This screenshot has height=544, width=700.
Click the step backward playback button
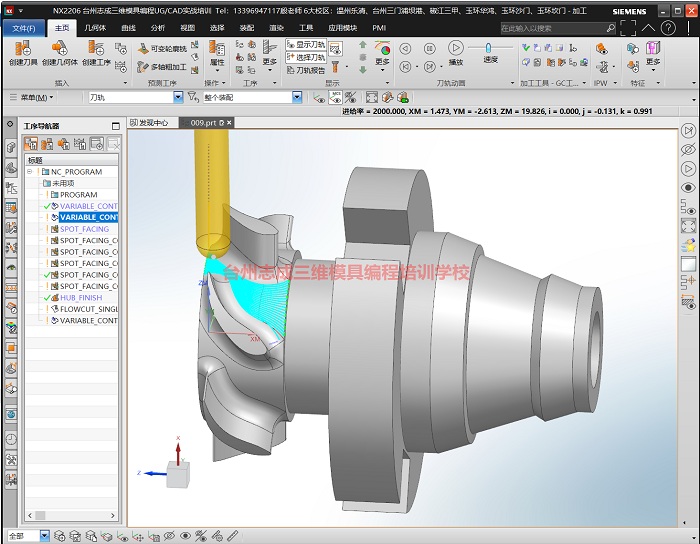coord(405,48)
